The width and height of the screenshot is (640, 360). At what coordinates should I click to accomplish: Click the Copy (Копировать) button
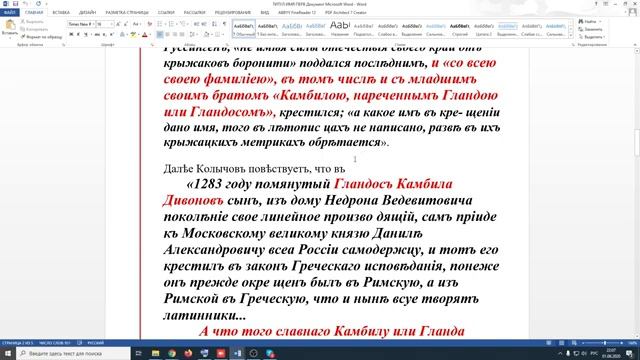[35, 29]
